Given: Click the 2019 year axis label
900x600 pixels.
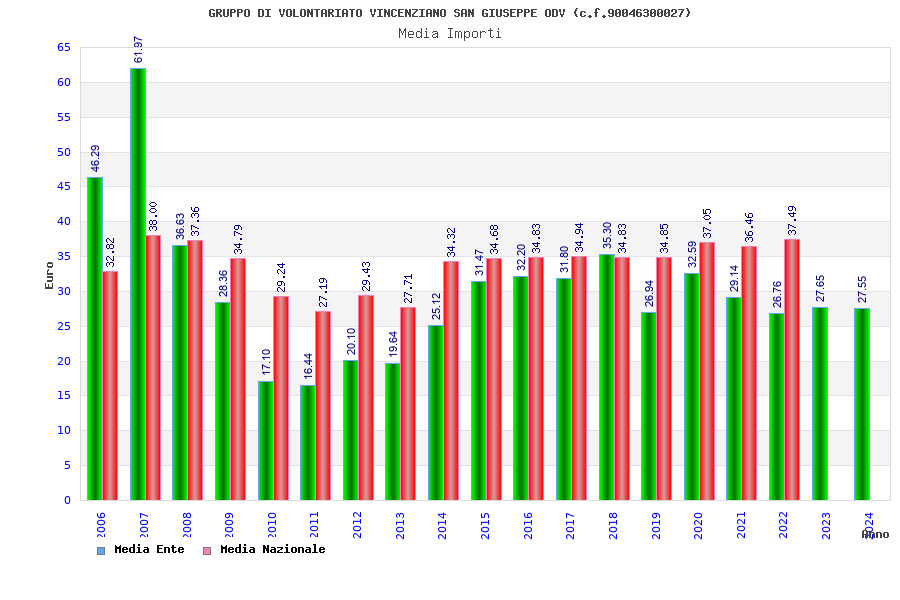Looking at the screenshot, I should tap(655, 525).
